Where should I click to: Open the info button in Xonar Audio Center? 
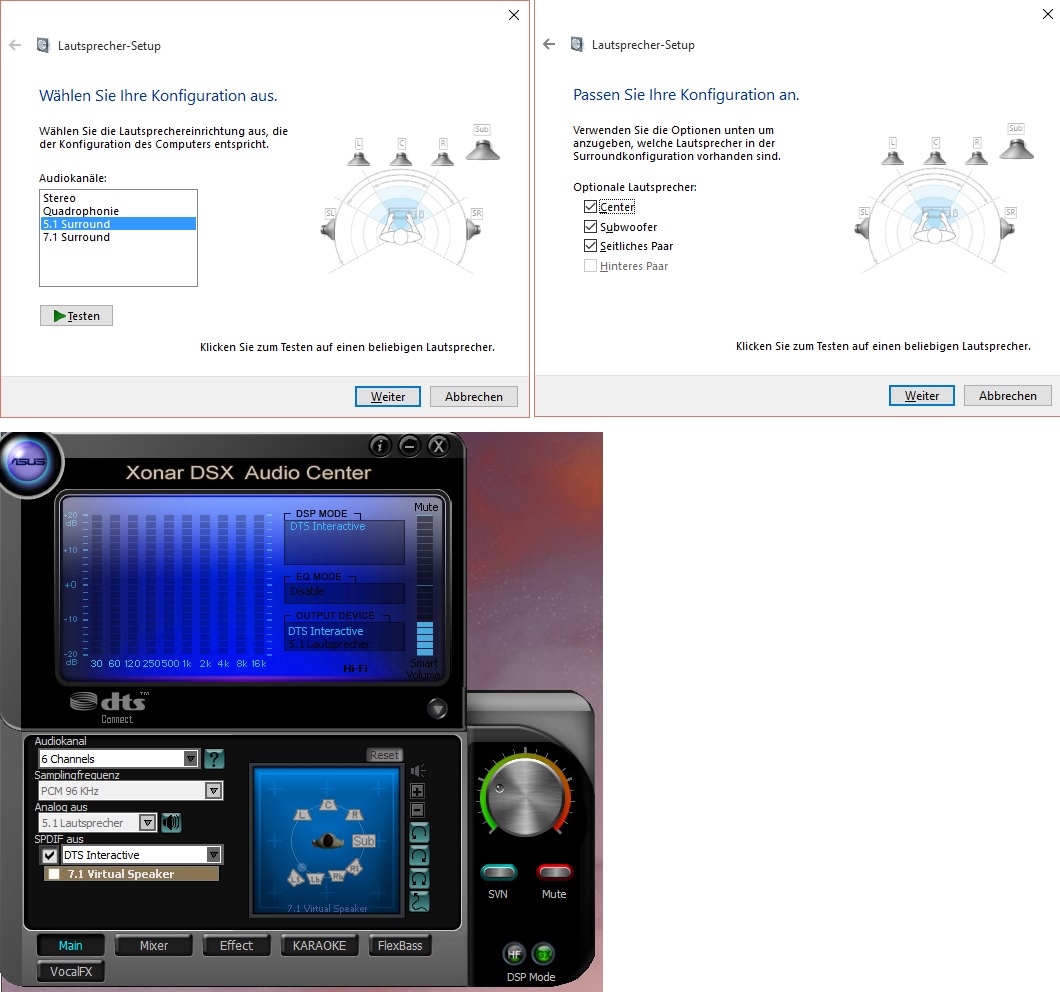(x=380, y=446)
